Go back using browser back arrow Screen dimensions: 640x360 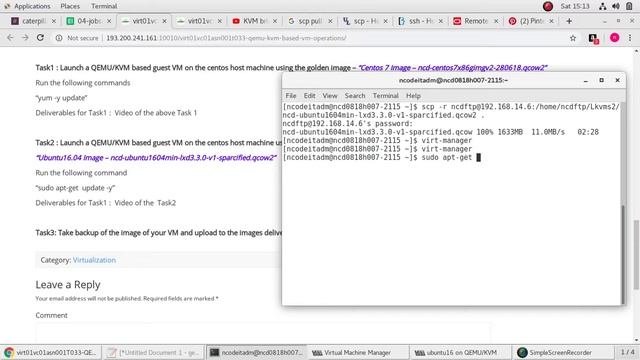tap(10, 38)
